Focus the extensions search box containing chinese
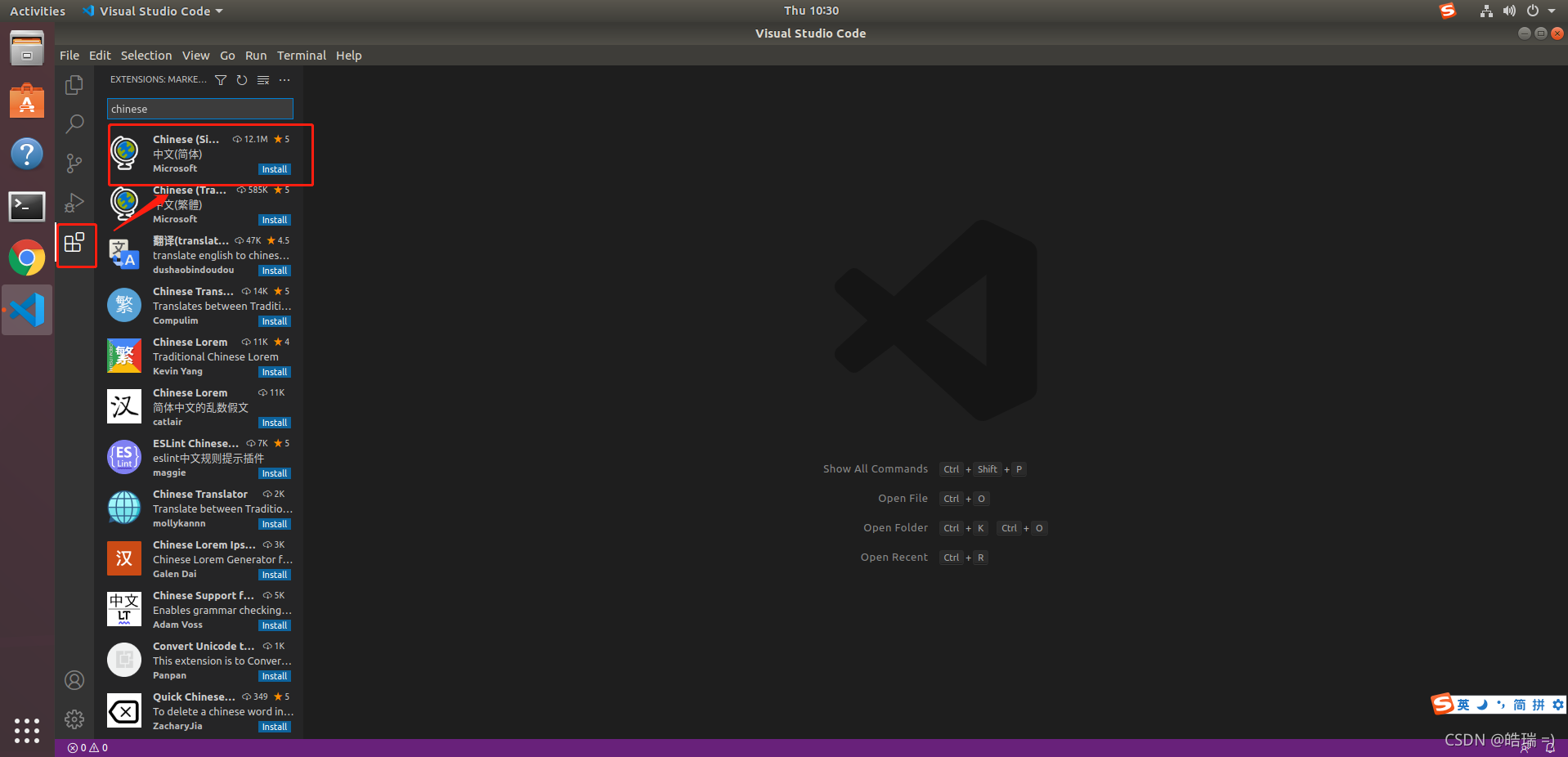This screenshot has width=1568, height=757. 200,109
